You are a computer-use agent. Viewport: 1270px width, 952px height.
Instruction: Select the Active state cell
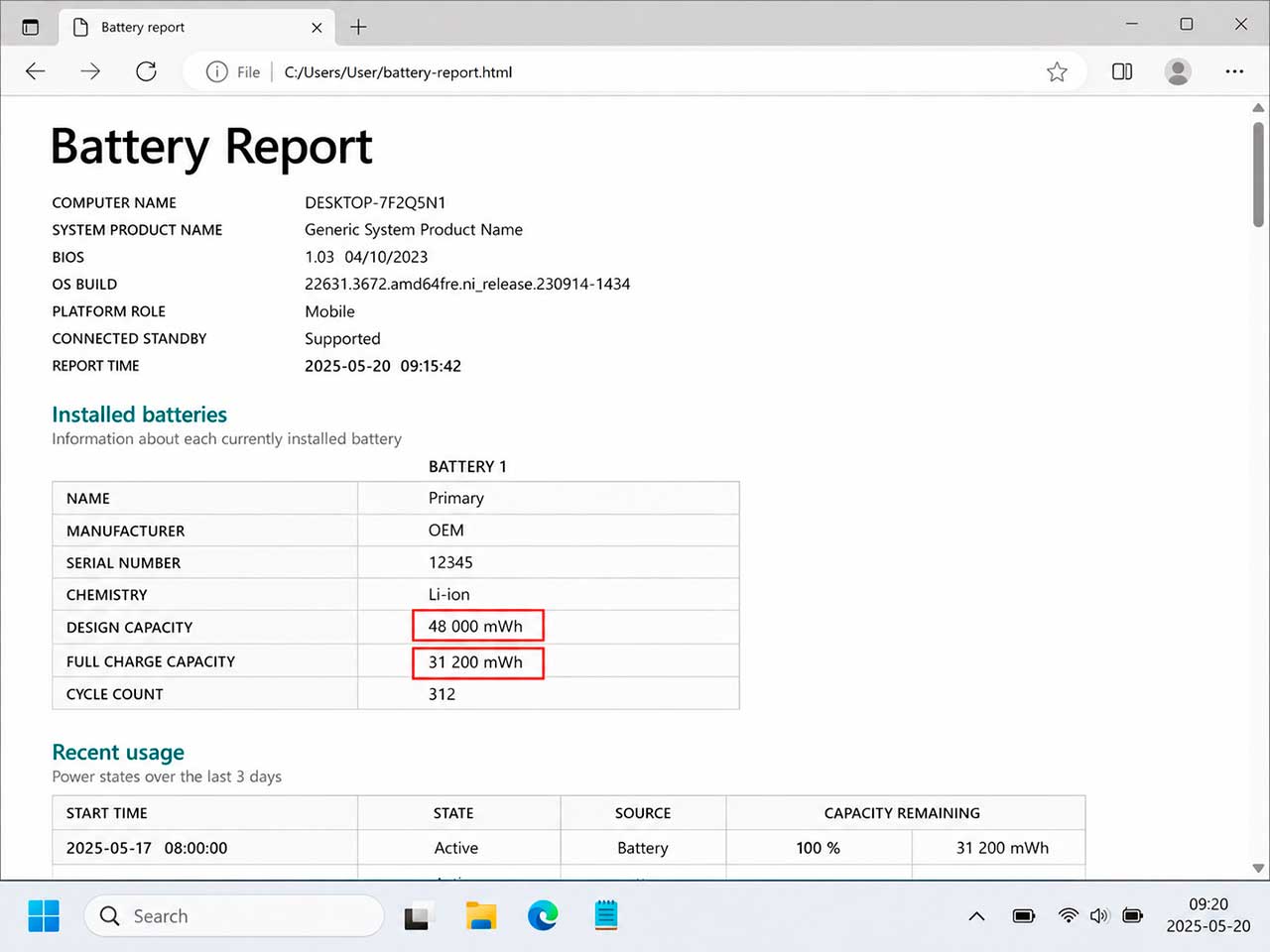coord(456,848)
